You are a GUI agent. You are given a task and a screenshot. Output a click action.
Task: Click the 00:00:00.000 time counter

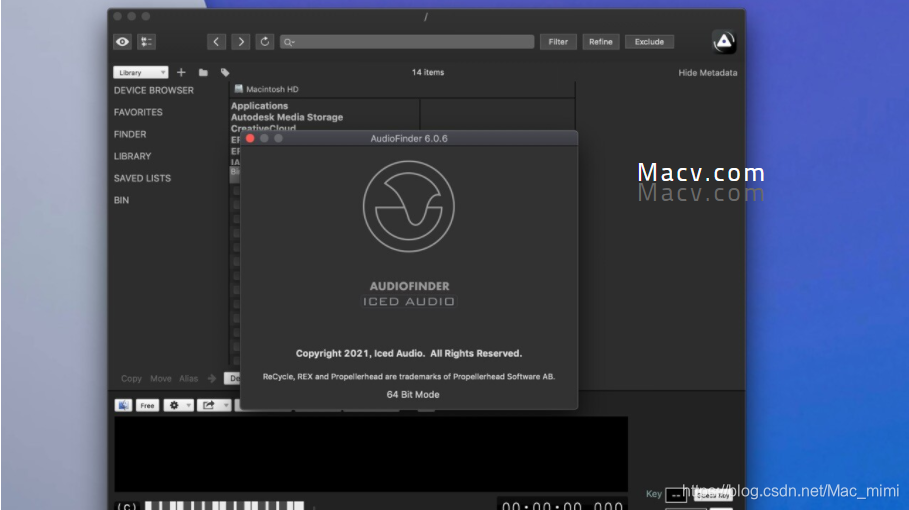tap(562, 505)
